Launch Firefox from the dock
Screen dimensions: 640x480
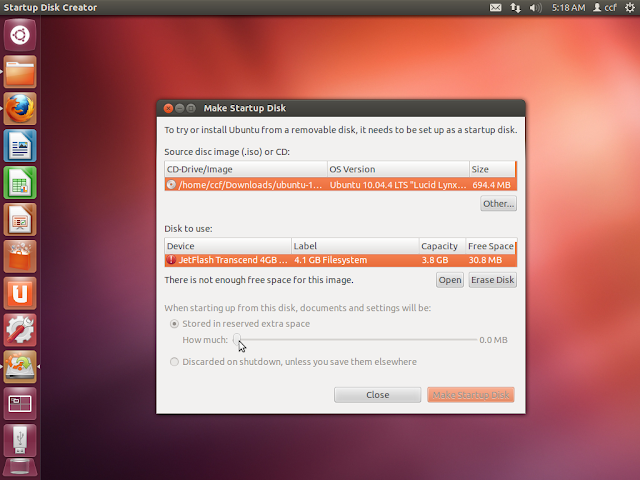tap(20, 109)
